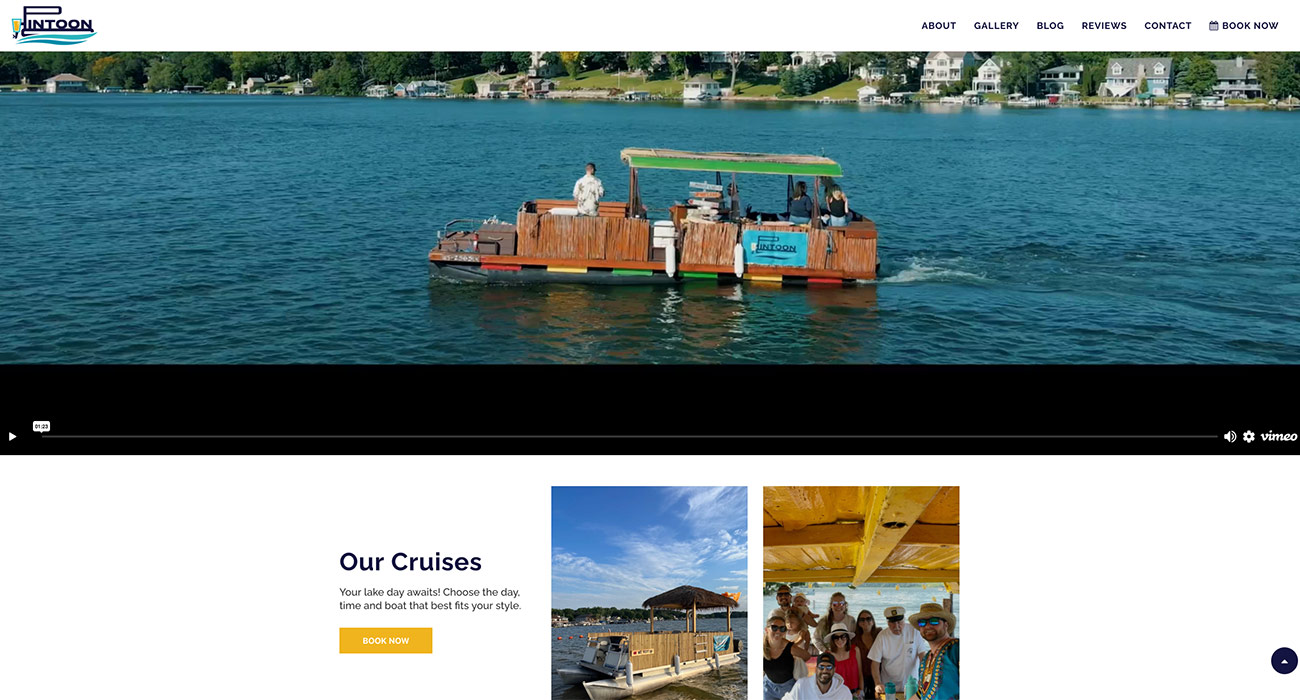Play the Vimeo video

(12, 436)
